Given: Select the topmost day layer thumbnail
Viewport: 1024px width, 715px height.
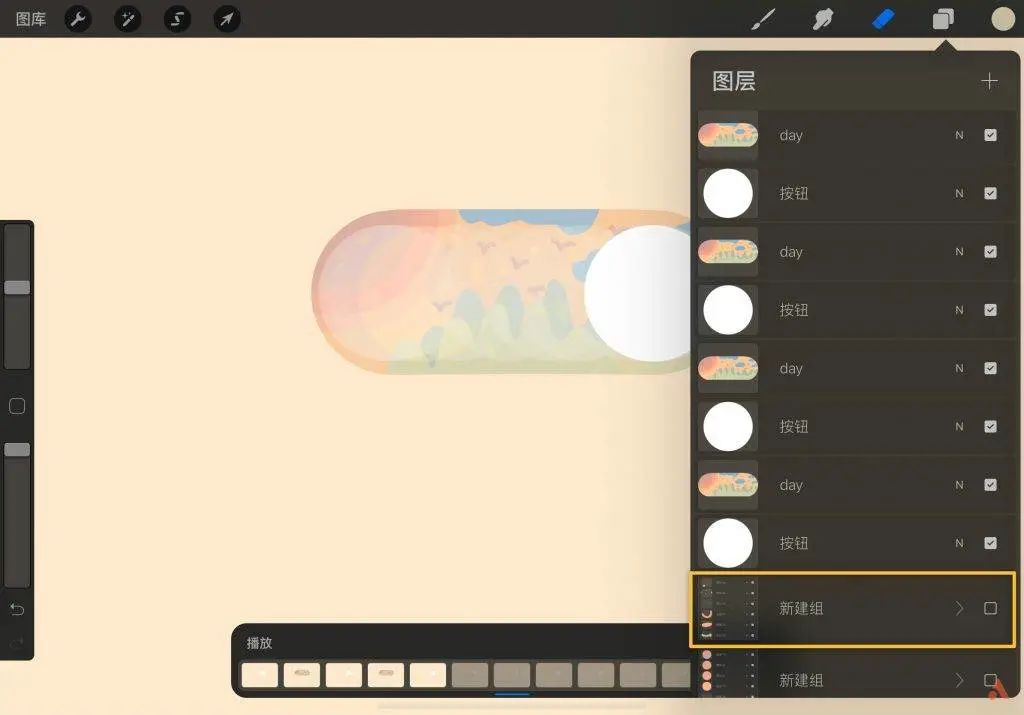Looking at the screenshot, I should coord(728,135).
